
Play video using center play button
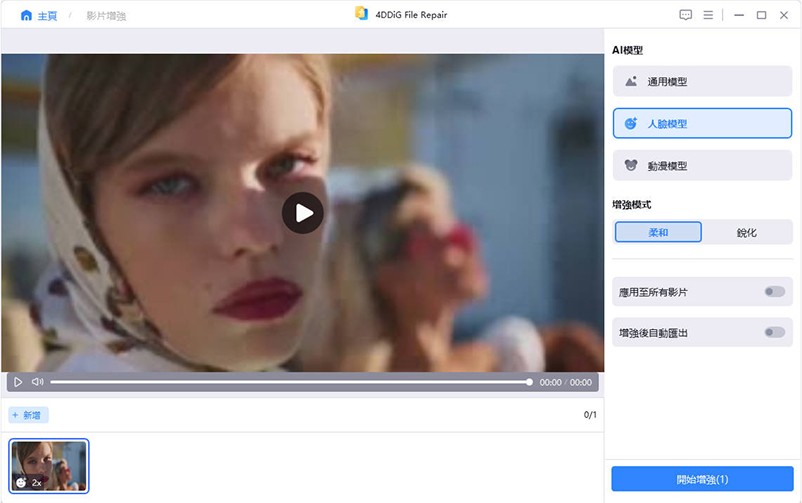(x=303, y=212)
